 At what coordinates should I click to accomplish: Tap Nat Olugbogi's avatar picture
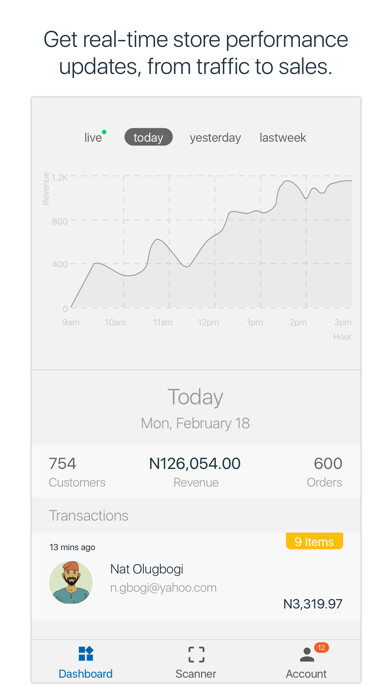(71, 582)
